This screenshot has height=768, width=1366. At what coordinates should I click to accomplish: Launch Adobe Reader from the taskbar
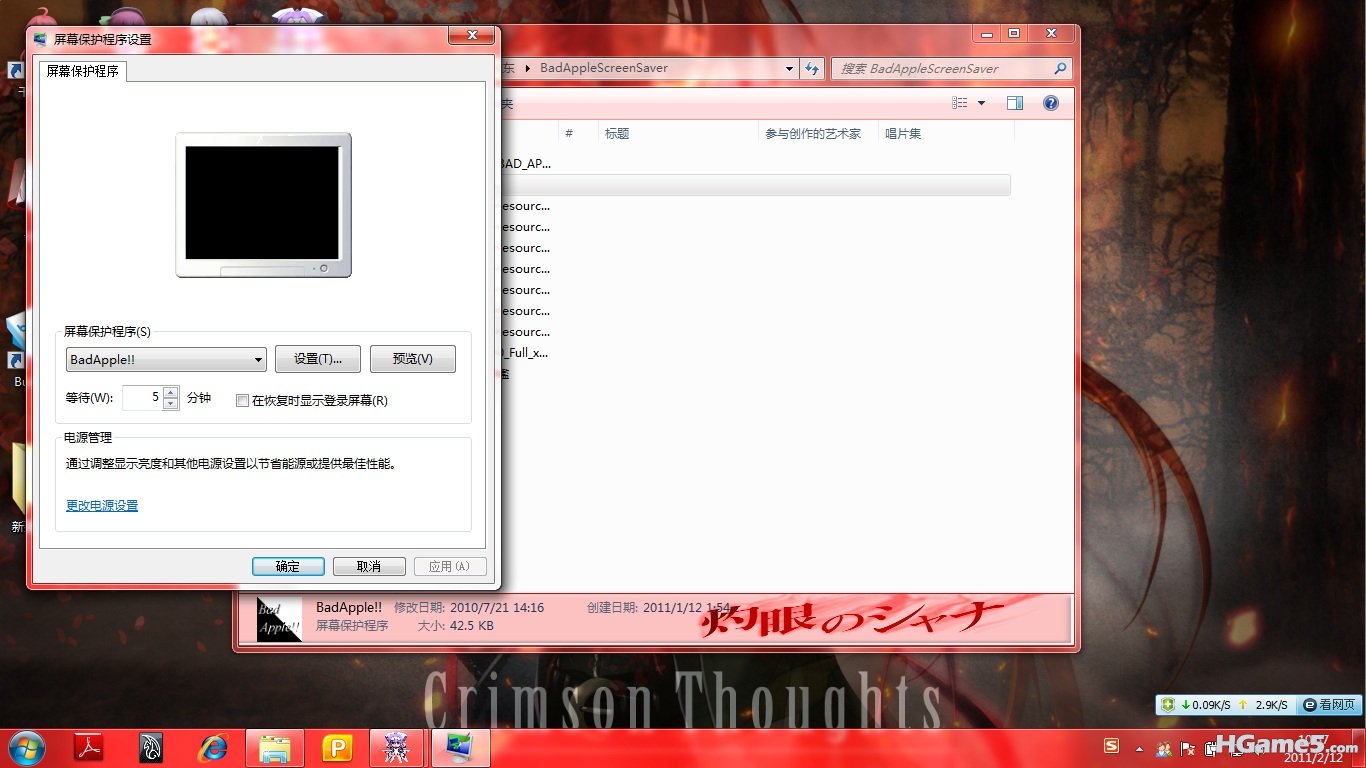(90, 748)
